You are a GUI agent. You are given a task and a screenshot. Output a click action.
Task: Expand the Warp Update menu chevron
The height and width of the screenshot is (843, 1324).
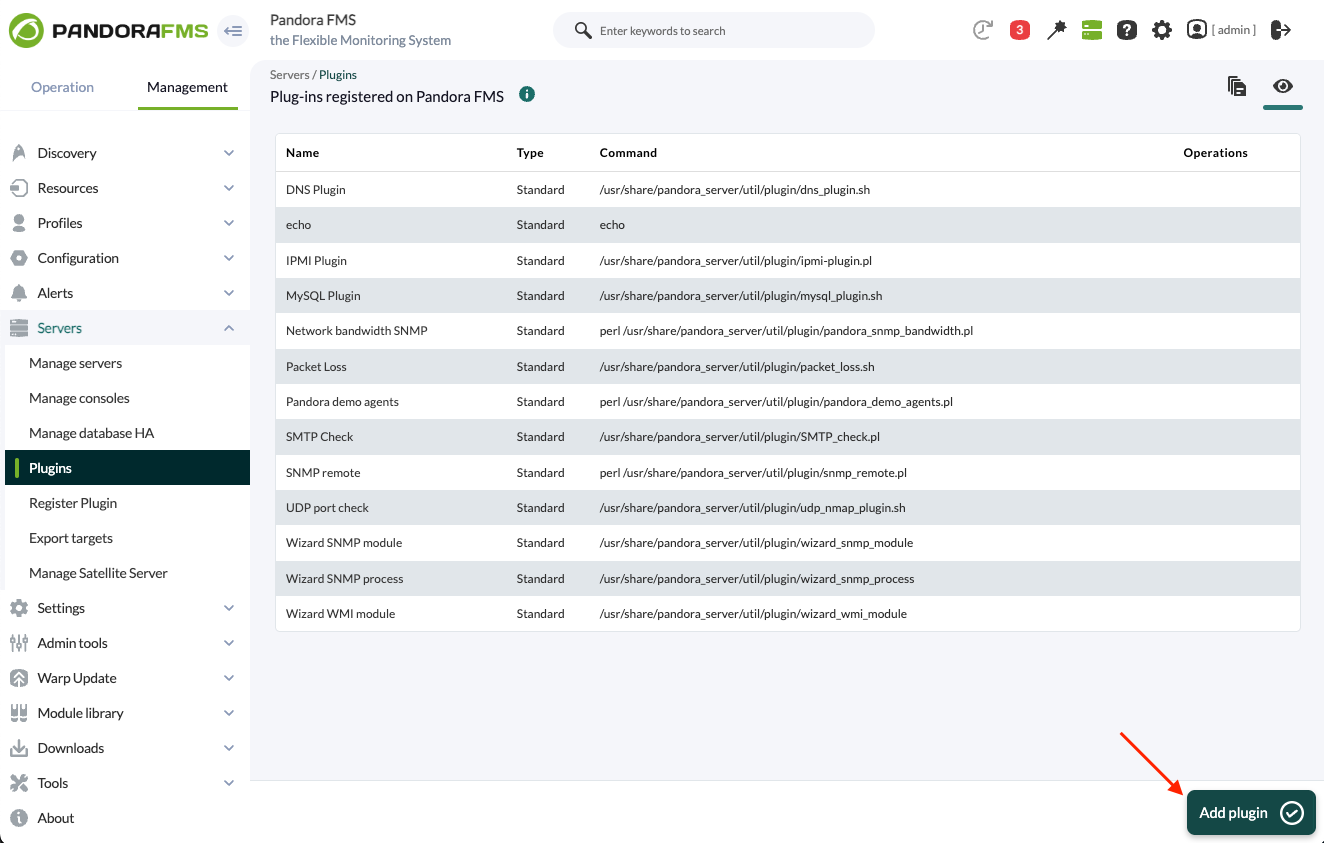[229, 678]
